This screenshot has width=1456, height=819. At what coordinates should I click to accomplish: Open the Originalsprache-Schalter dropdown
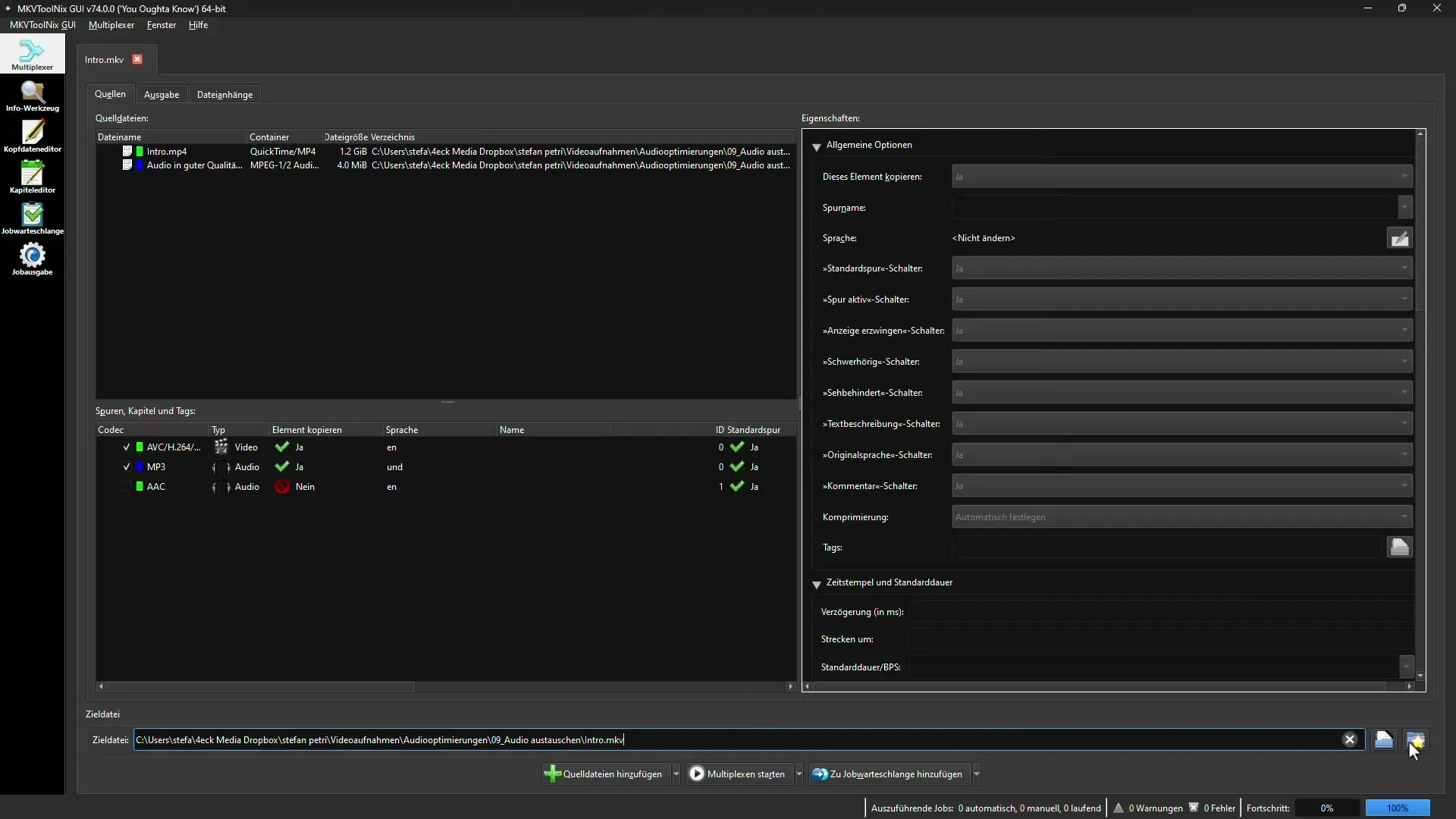click(x=1181, y=455)
